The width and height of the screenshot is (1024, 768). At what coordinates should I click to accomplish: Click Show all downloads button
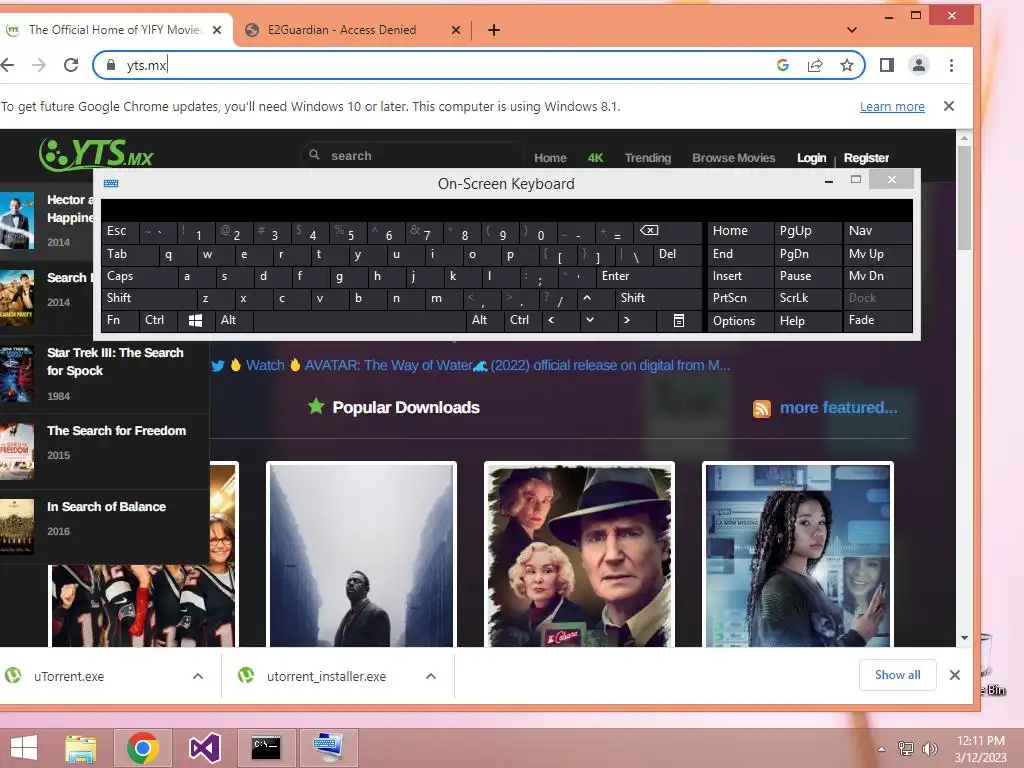897,675
